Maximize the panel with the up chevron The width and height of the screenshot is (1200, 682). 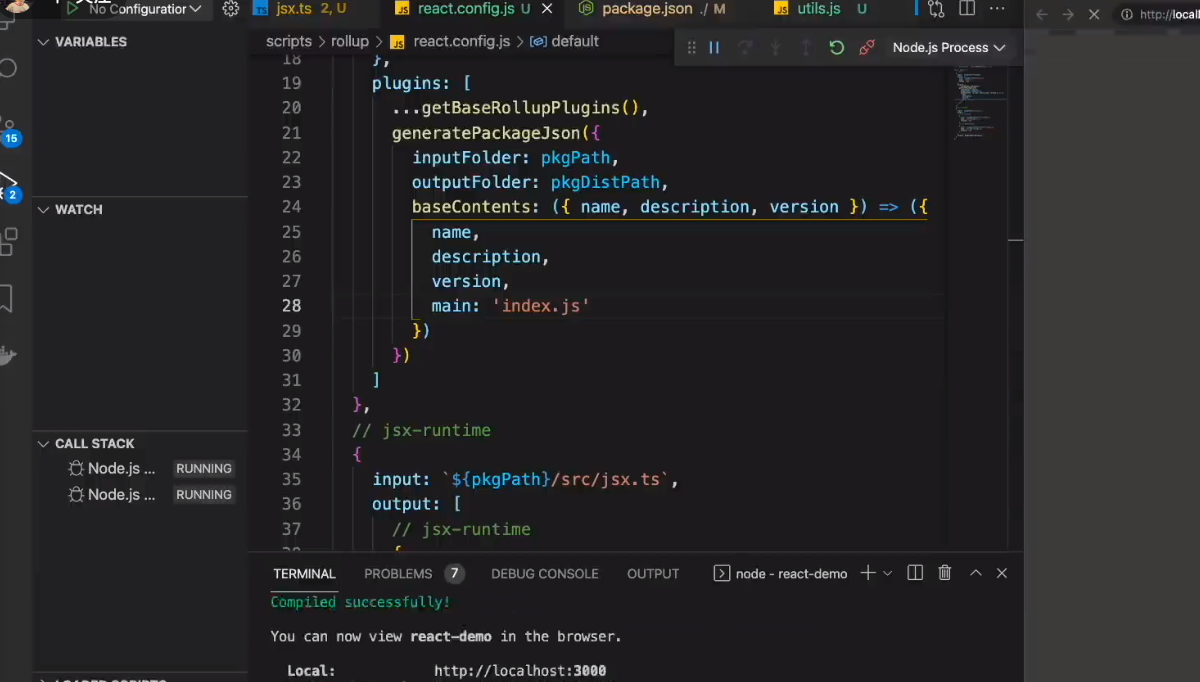[x=976, y=573]
